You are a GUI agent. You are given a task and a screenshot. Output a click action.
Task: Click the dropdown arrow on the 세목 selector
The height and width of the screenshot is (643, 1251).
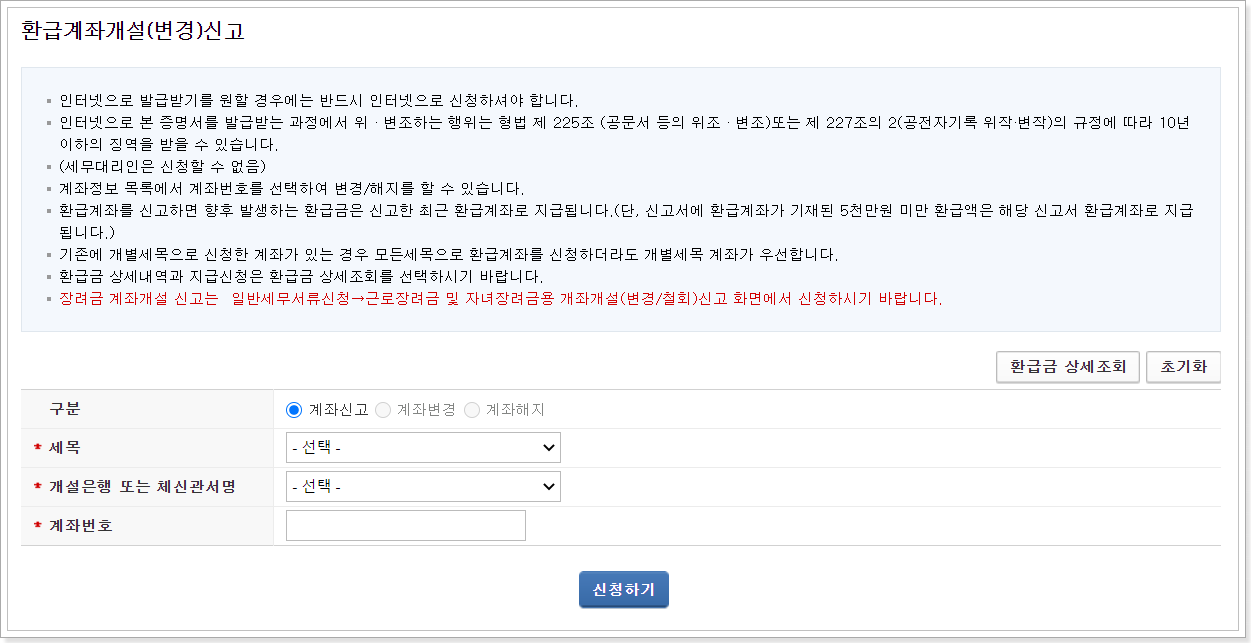(x=548, y=447)
